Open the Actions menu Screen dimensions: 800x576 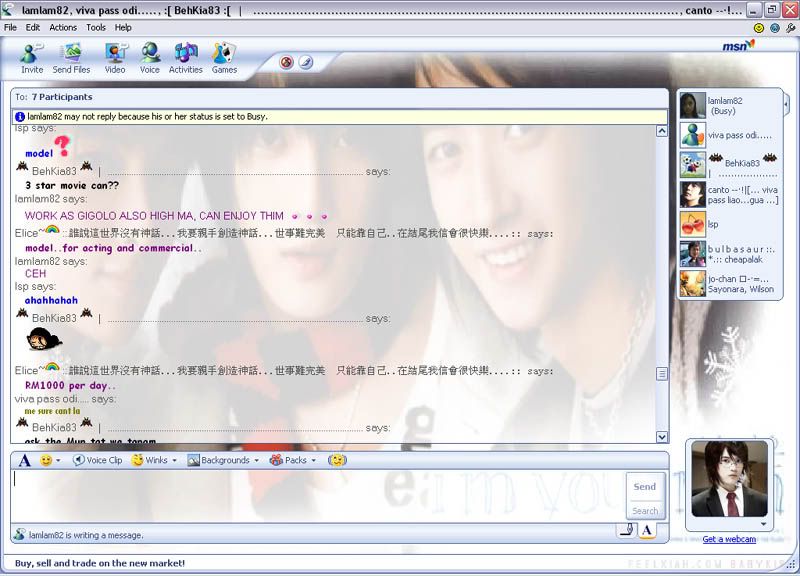pos(63,28)
